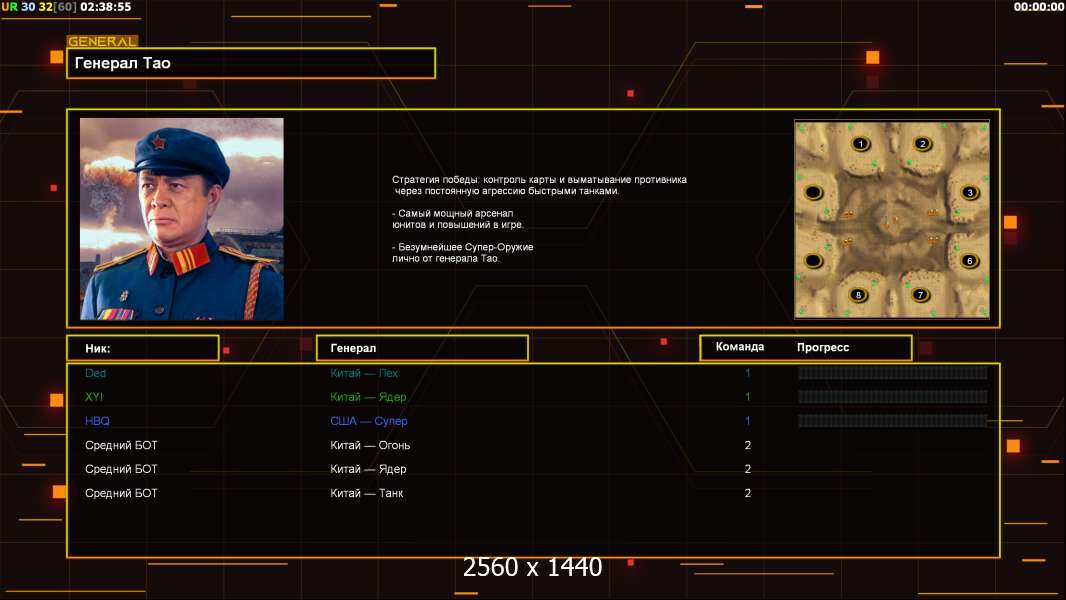Click the Прогресс column header
The height and width of the screenshot is (600, 1066).
pos(823,347)
